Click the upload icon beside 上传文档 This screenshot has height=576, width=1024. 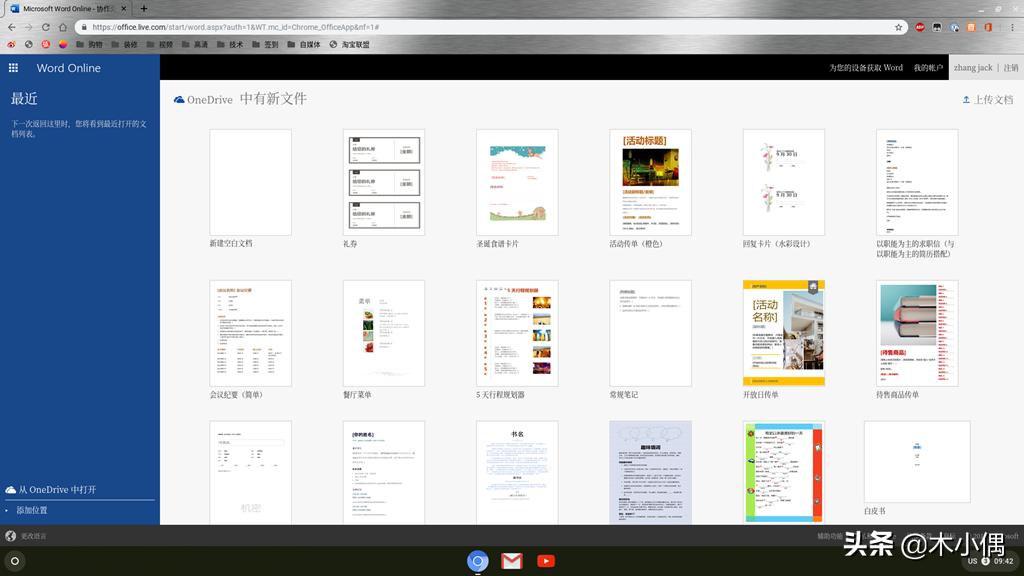tap(966, 99)
